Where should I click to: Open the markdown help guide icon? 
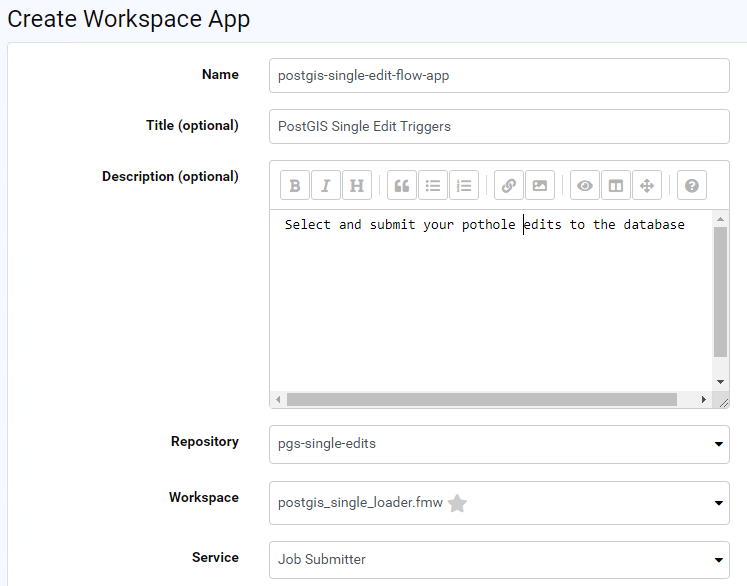point(692,186)
